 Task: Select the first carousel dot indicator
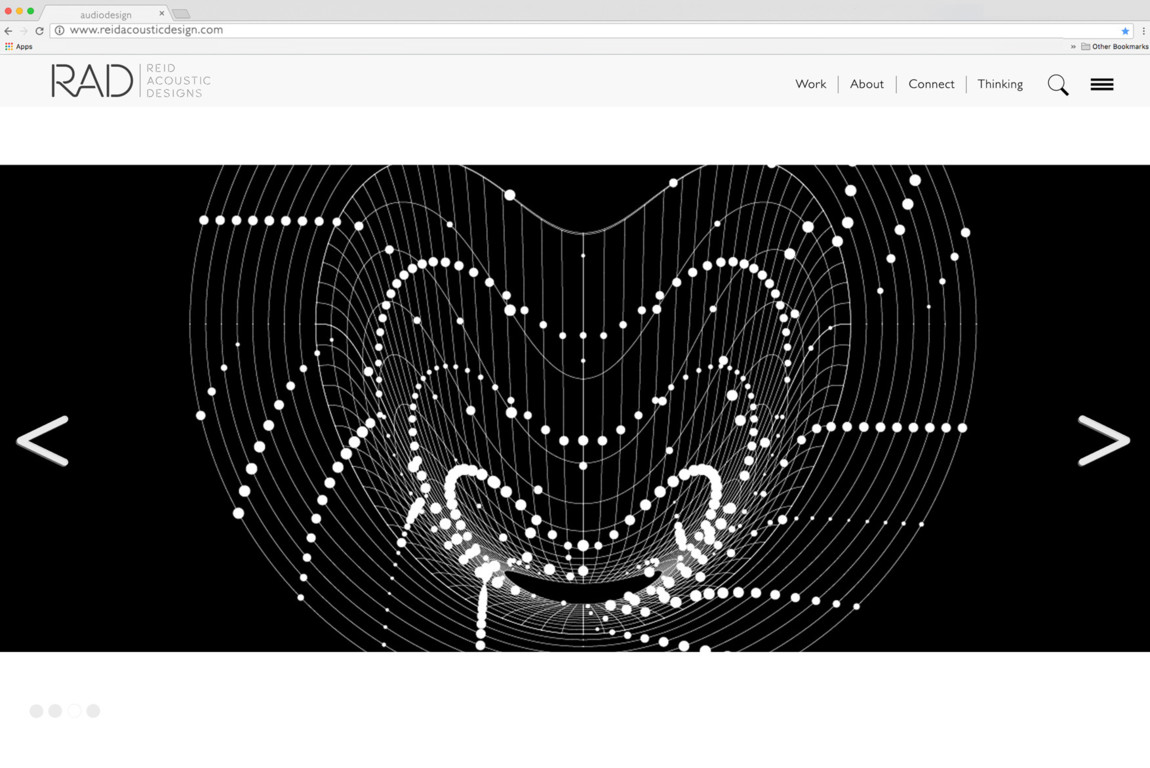[36, 711]
